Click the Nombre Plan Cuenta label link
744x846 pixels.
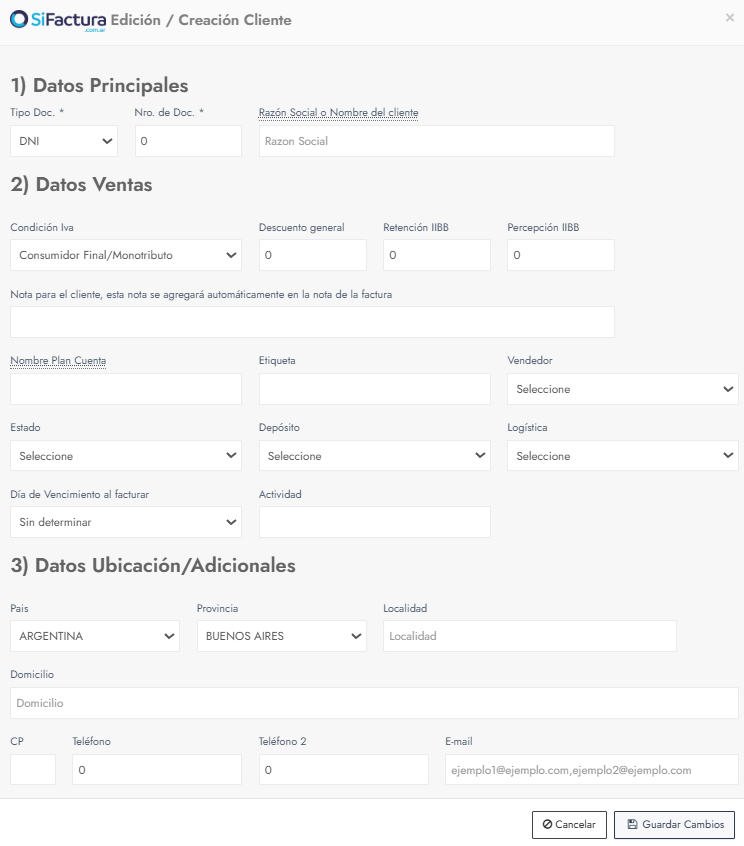pyautogui.click(x=58, y=360)
